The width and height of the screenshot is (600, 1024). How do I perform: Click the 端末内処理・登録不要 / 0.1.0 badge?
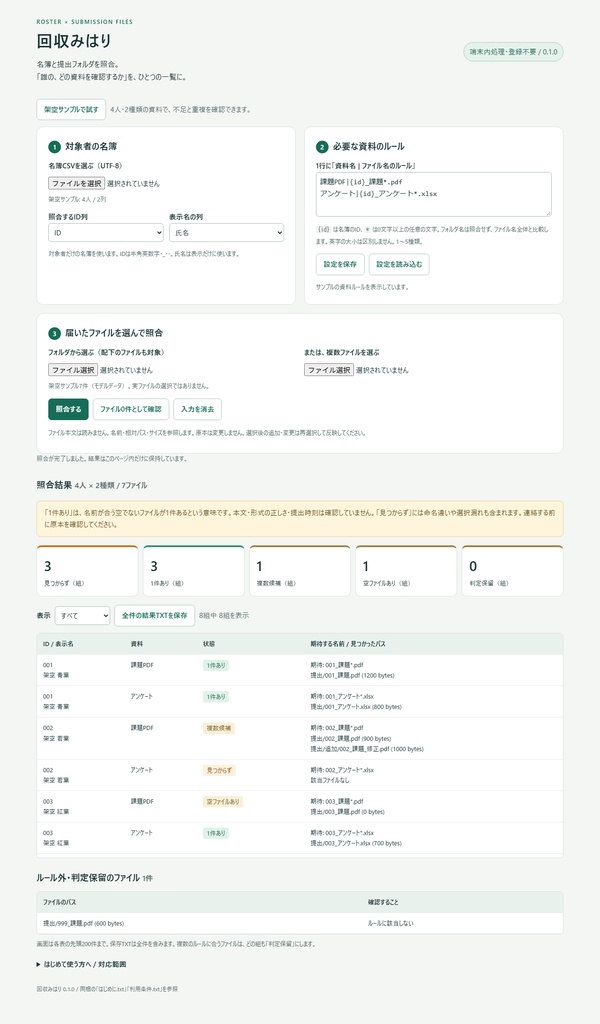(x=513, y=52)
